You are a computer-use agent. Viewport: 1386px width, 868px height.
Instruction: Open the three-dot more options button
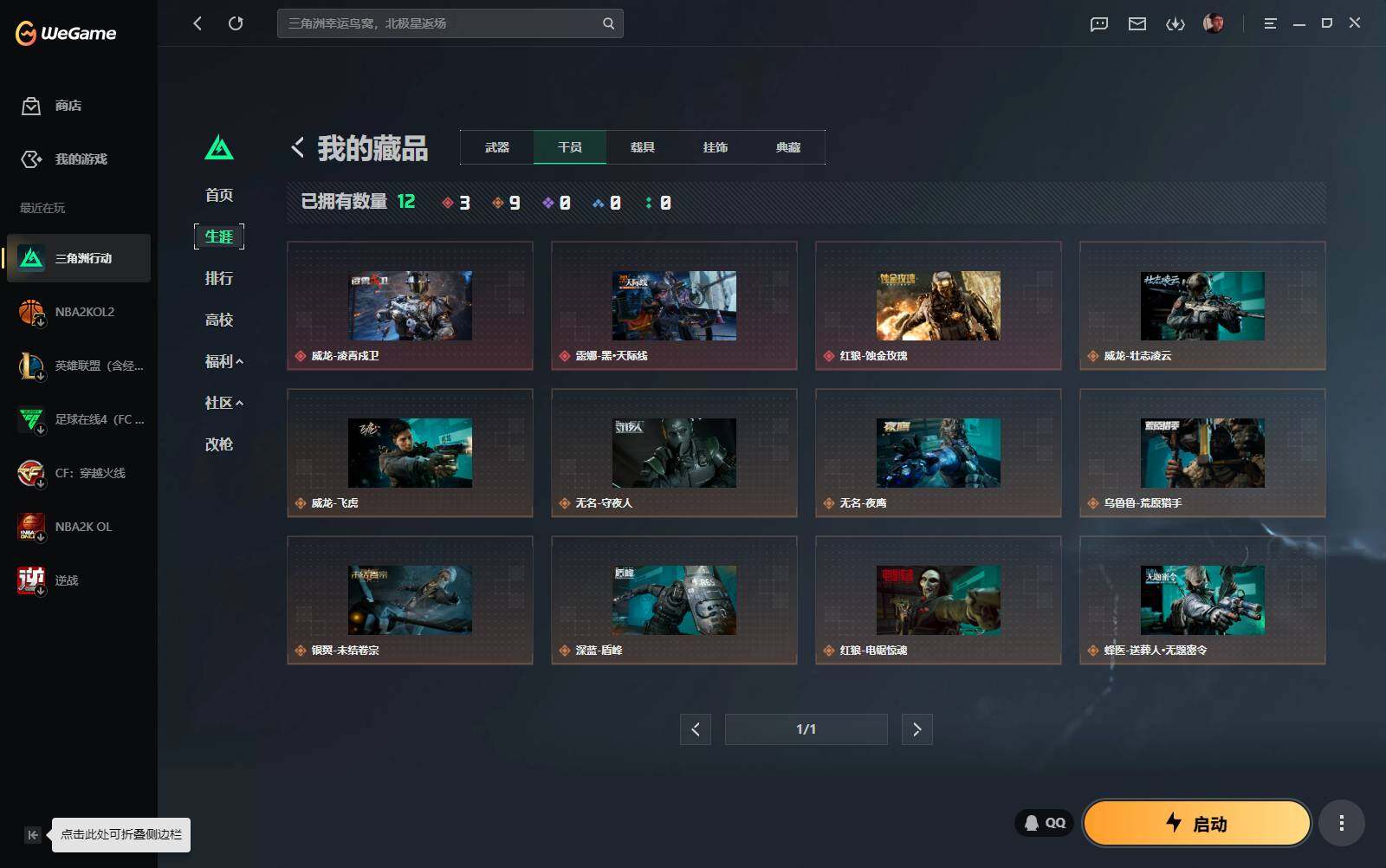[x=1342, y=823]
